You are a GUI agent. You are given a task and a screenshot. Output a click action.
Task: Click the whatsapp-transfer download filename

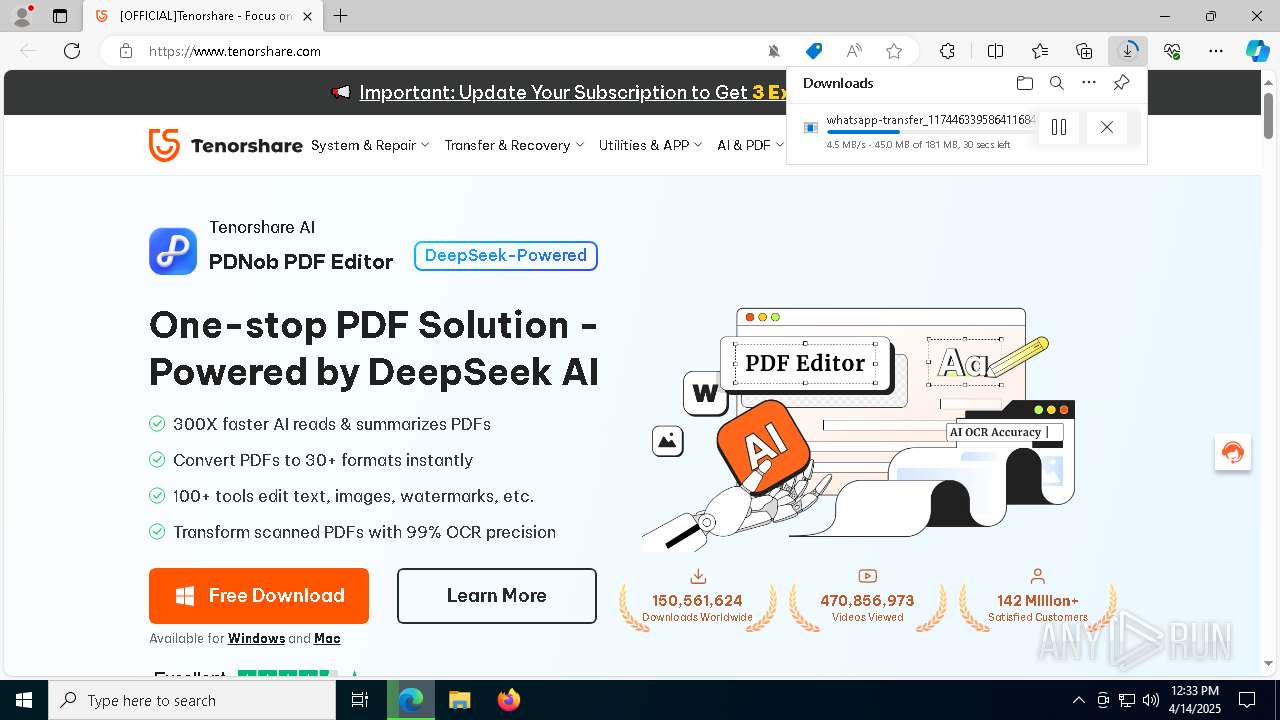[x=930, y=120]
